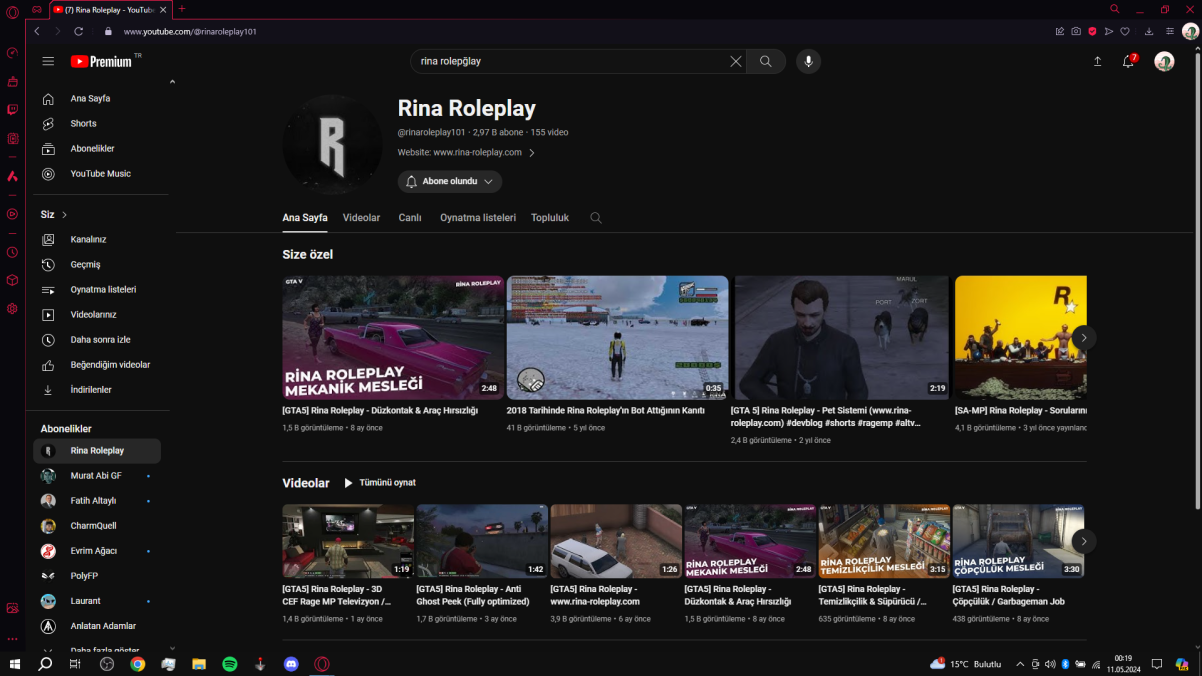Open the YouTube account avatar menu
1202x676 pixels.
(1164, 61)
